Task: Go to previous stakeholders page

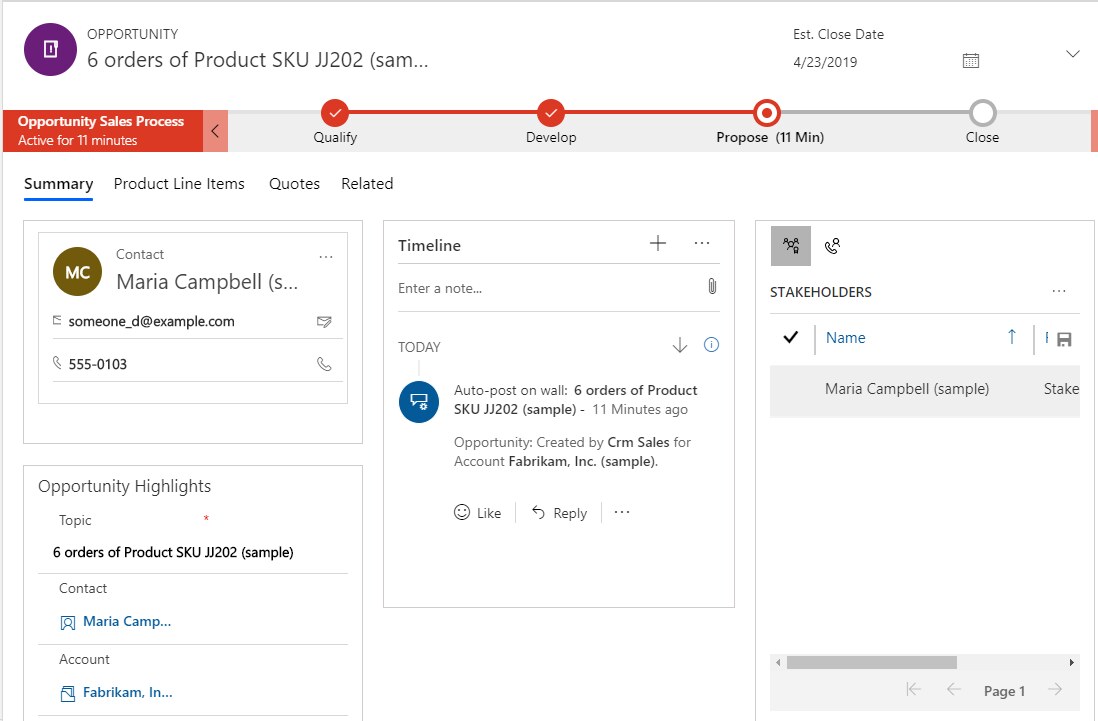Action: tap(954, 690)
